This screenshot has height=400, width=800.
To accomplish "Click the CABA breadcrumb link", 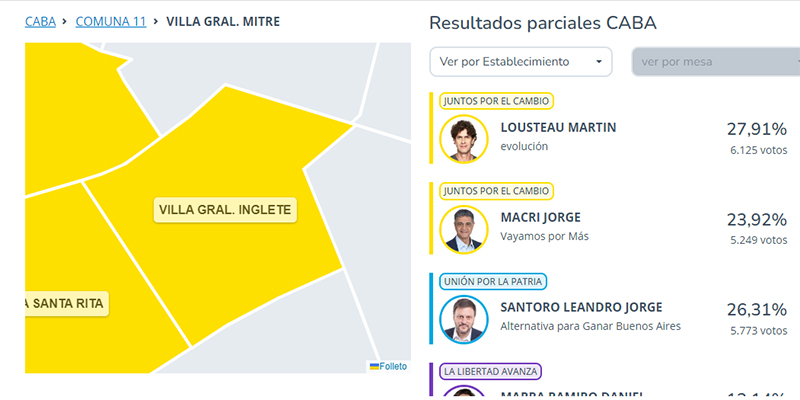I will [x=40, y=22].
